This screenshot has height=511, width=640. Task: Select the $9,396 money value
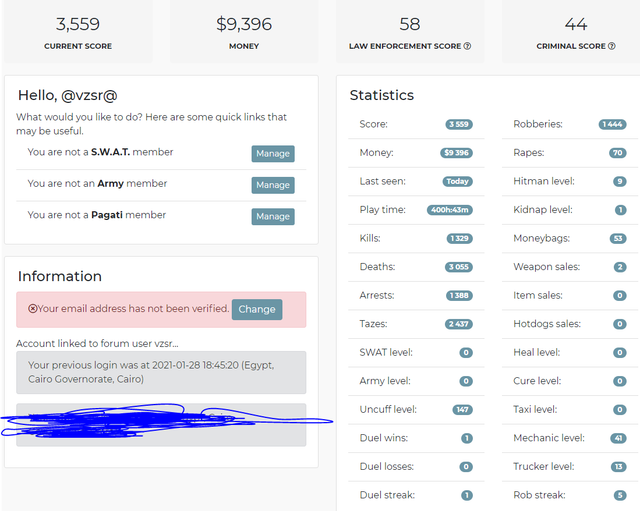click(x=244, y=24)
